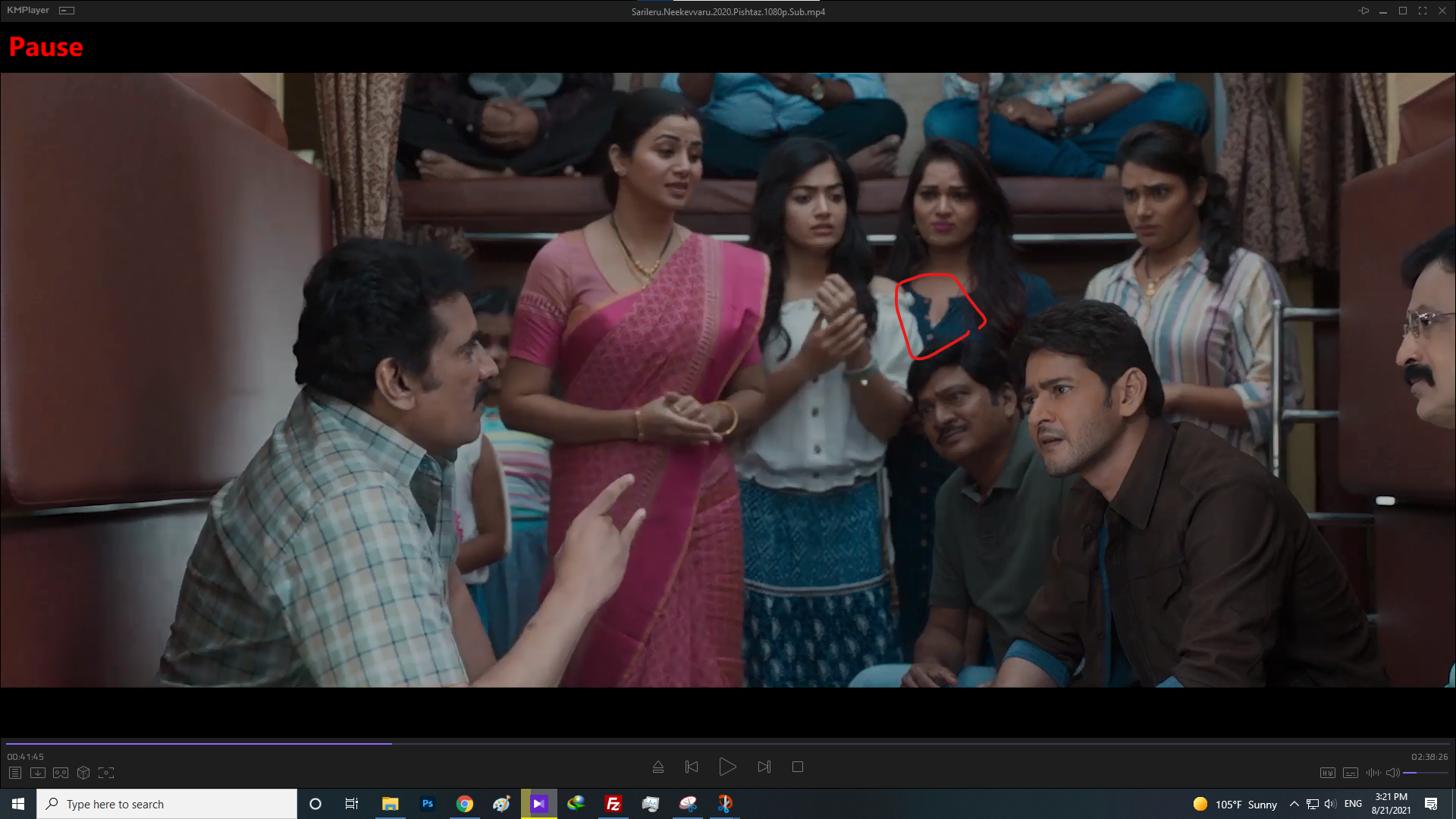Show hidden system tray icons chevron
Image resolution: width=1456 pixels, height=819 pixels.
pos(1294,804)
